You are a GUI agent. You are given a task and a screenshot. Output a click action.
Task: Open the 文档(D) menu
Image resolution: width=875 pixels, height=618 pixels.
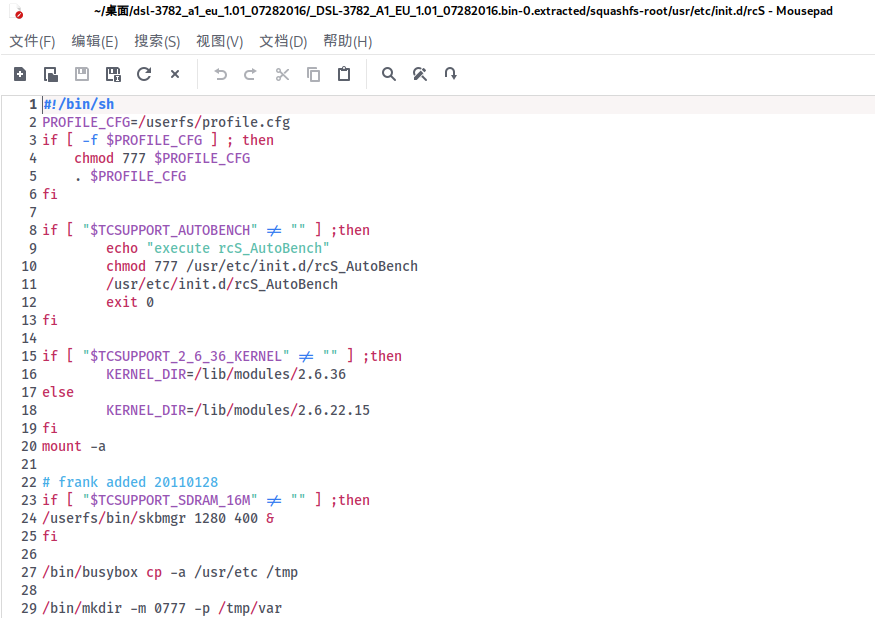[x=283, y=41]
